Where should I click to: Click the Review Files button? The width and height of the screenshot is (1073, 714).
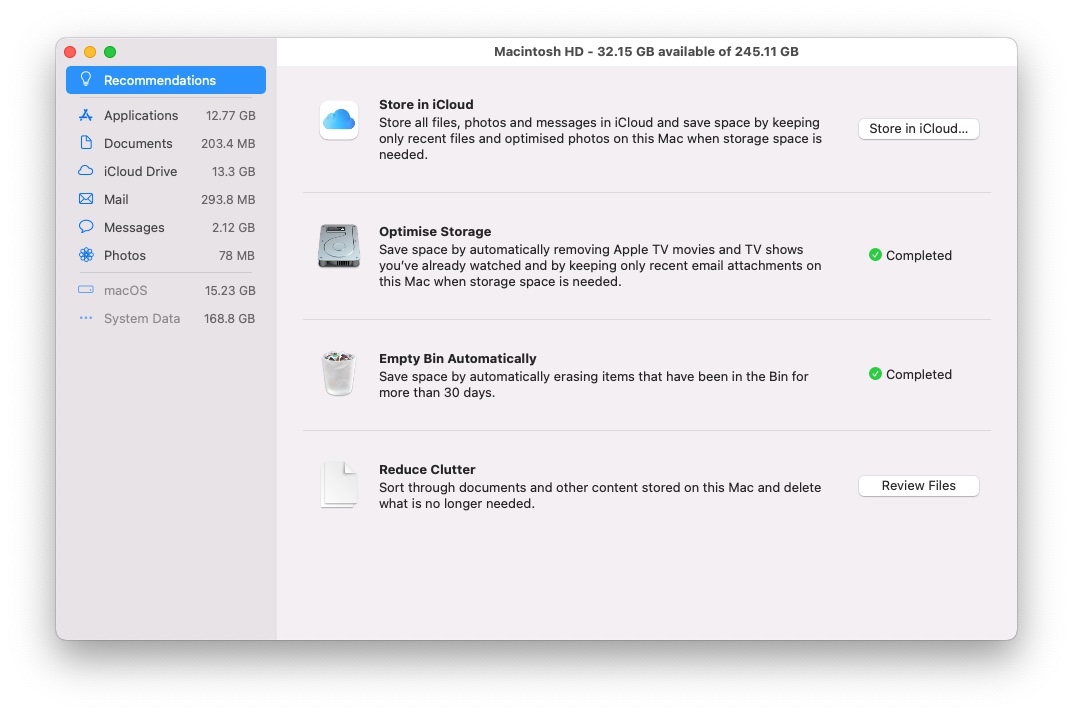918,486
